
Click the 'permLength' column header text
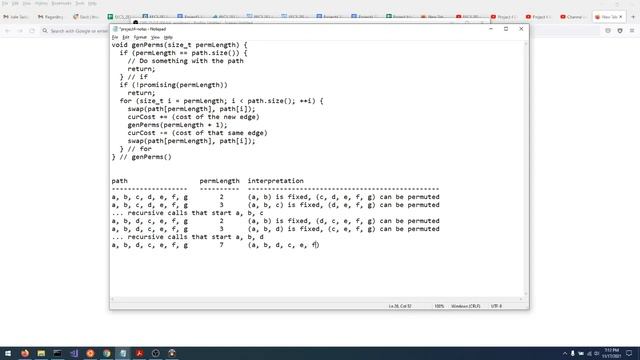coord(220,181)
